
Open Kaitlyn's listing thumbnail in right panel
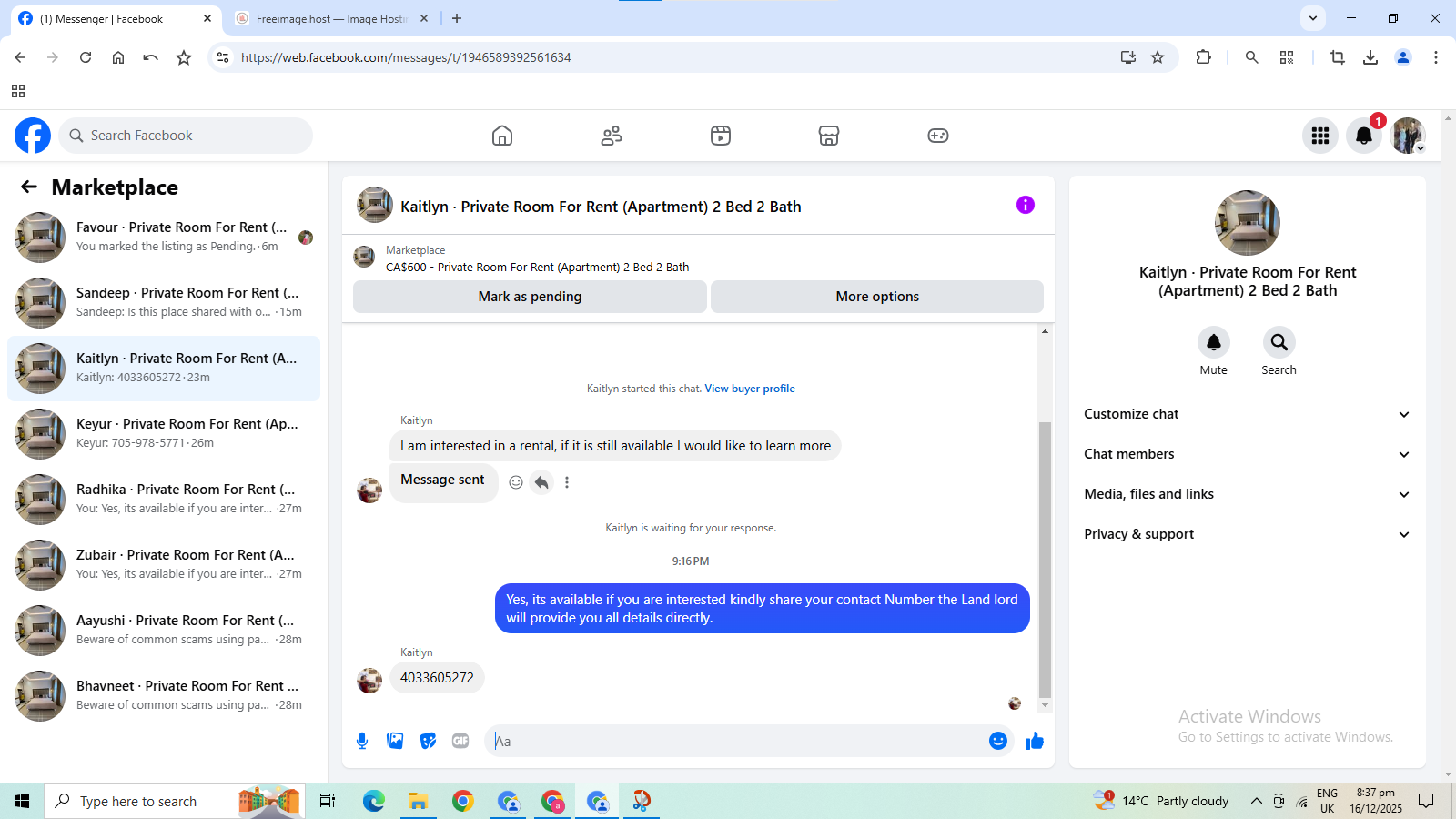click(1248, 223)
